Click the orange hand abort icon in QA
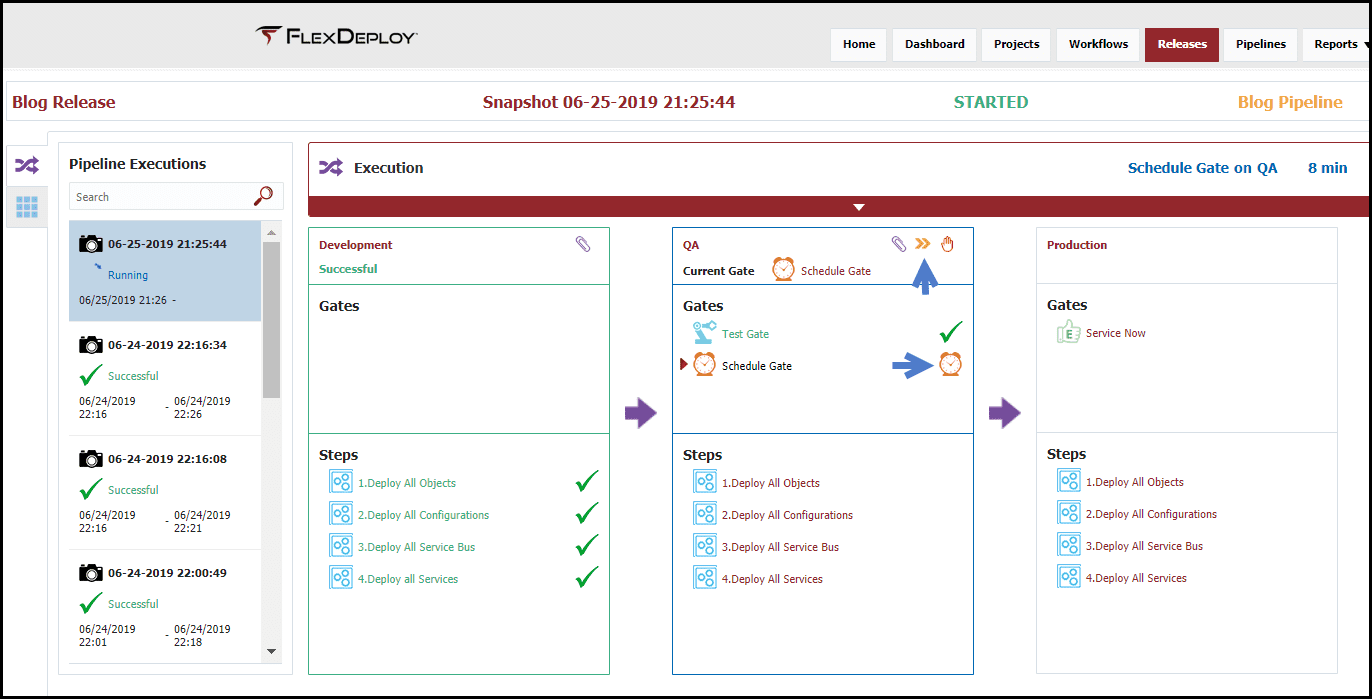Viewport: 1372px width, 699px height. 947,244
